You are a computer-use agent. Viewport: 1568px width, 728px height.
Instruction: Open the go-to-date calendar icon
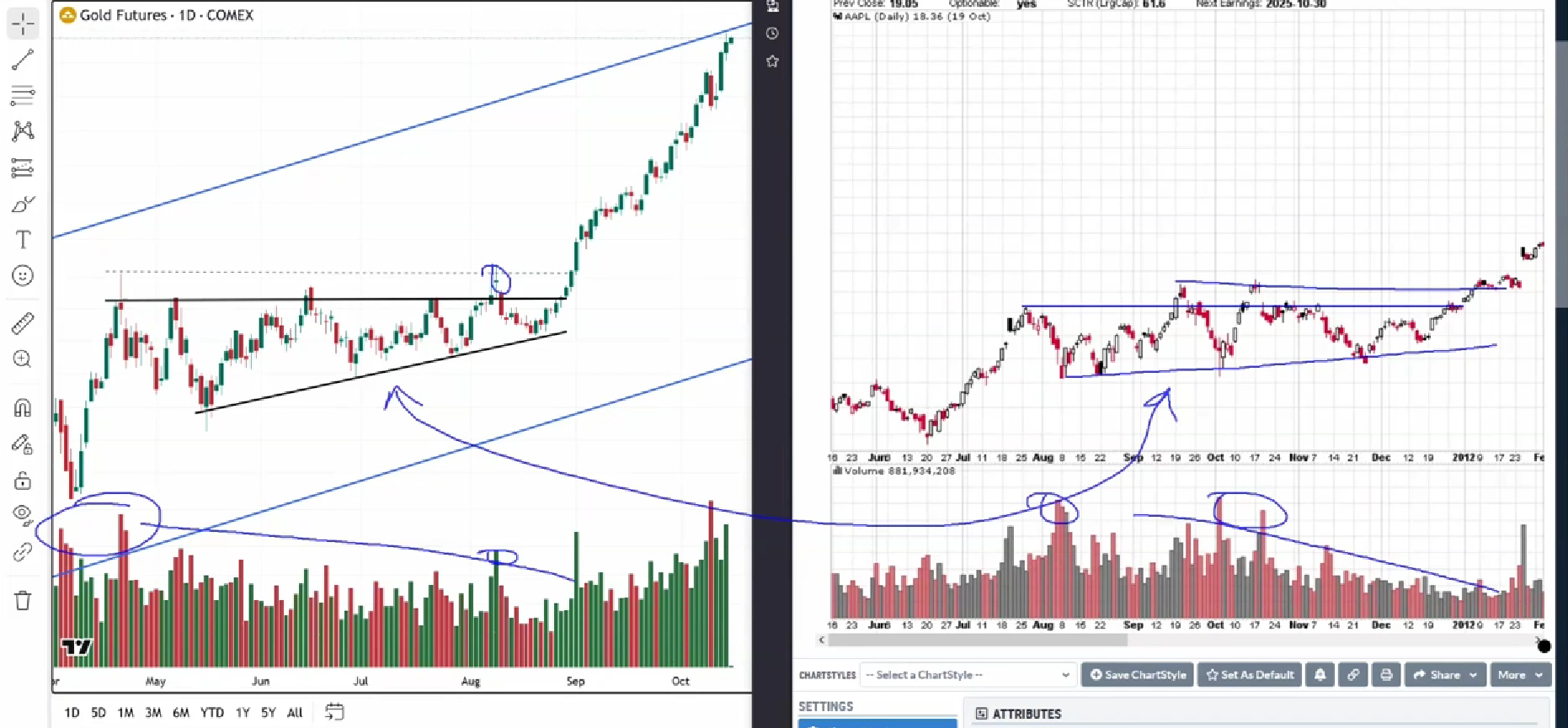334,712
